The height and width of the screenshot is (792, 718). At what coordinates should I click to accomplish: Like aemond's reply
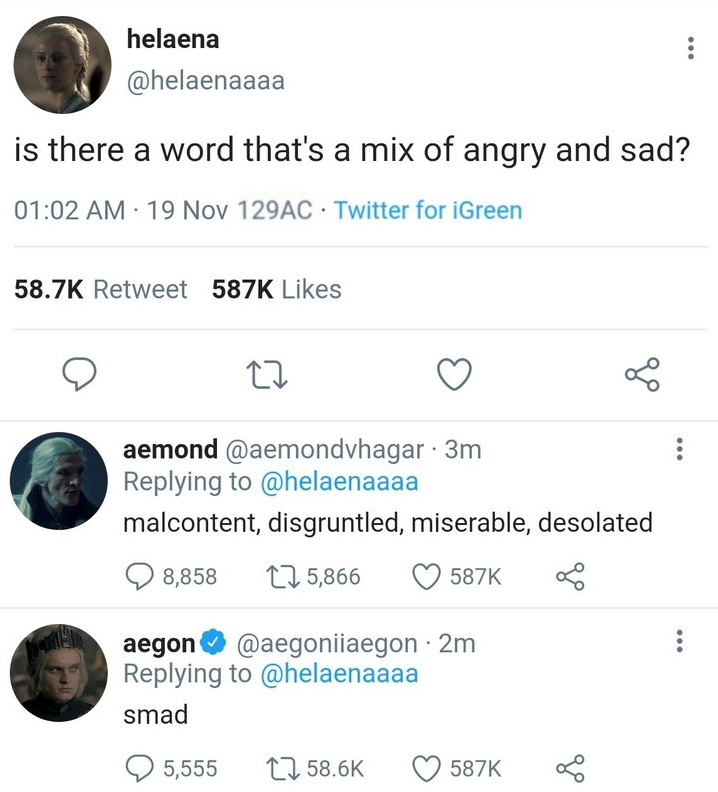point(426,576)
